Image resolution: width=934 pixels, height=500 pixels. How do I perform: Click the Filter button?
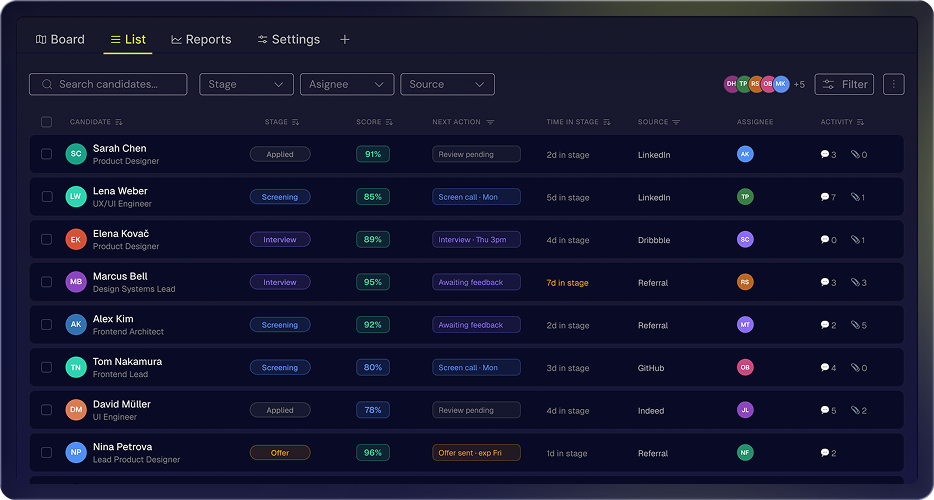(844, 84)
